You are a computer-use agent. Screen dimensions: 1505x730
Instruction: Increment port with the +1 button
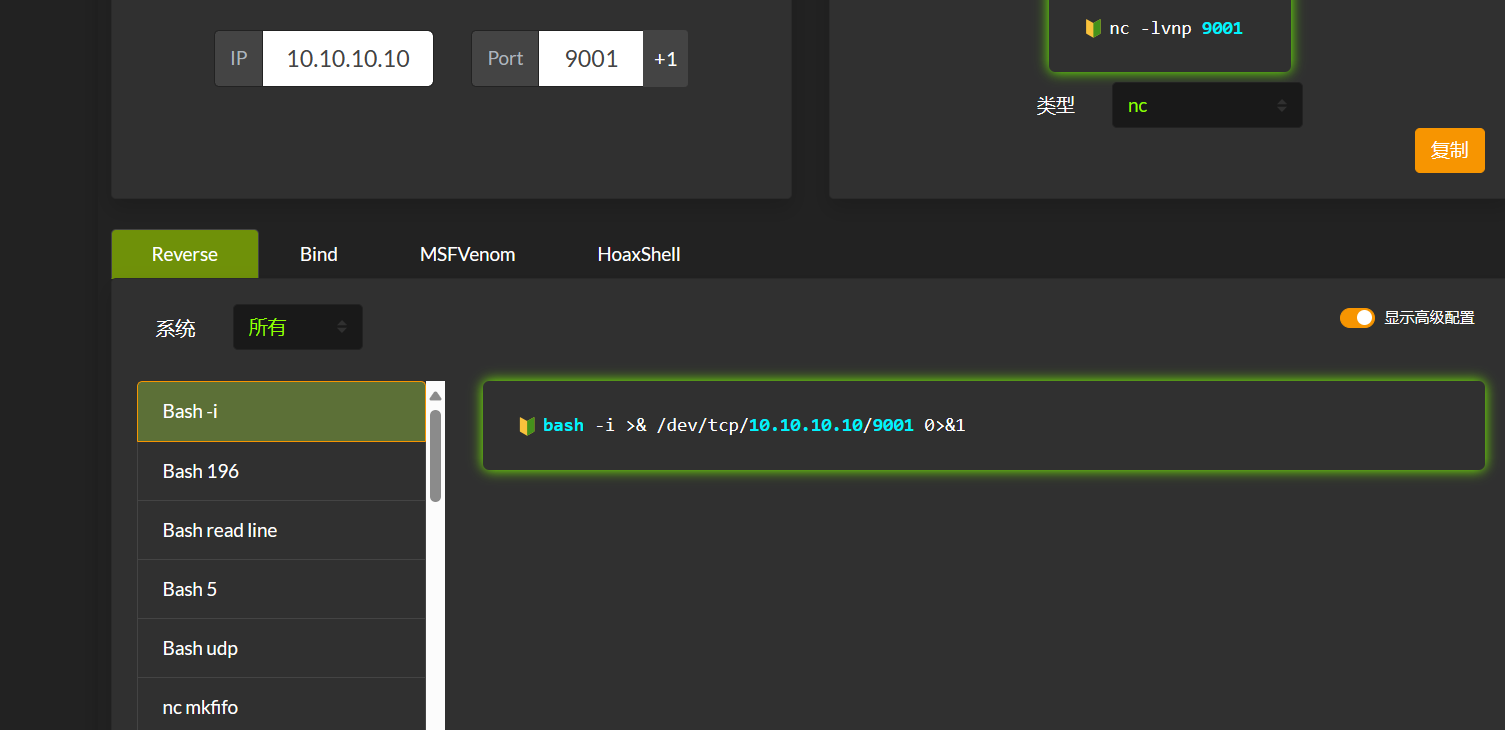[665, 59]
